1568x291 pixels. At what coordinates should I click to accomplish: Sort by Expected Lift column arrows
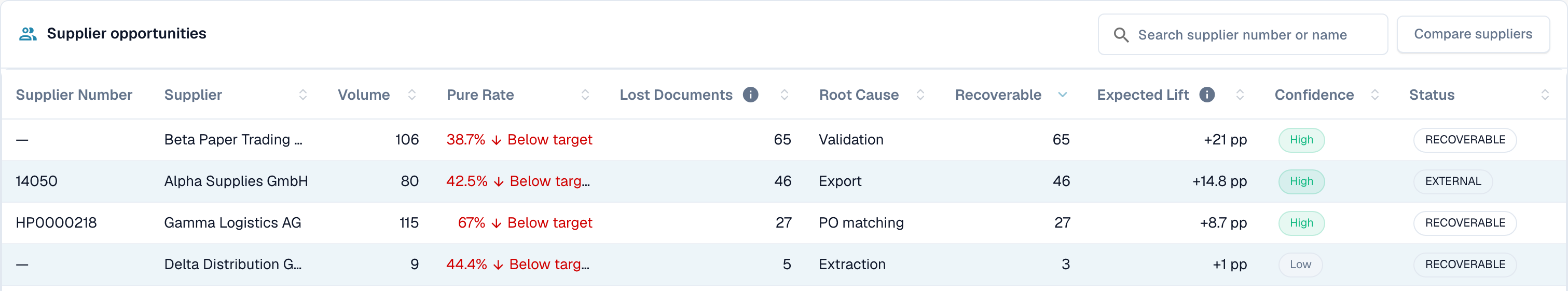pos(1240,95)
